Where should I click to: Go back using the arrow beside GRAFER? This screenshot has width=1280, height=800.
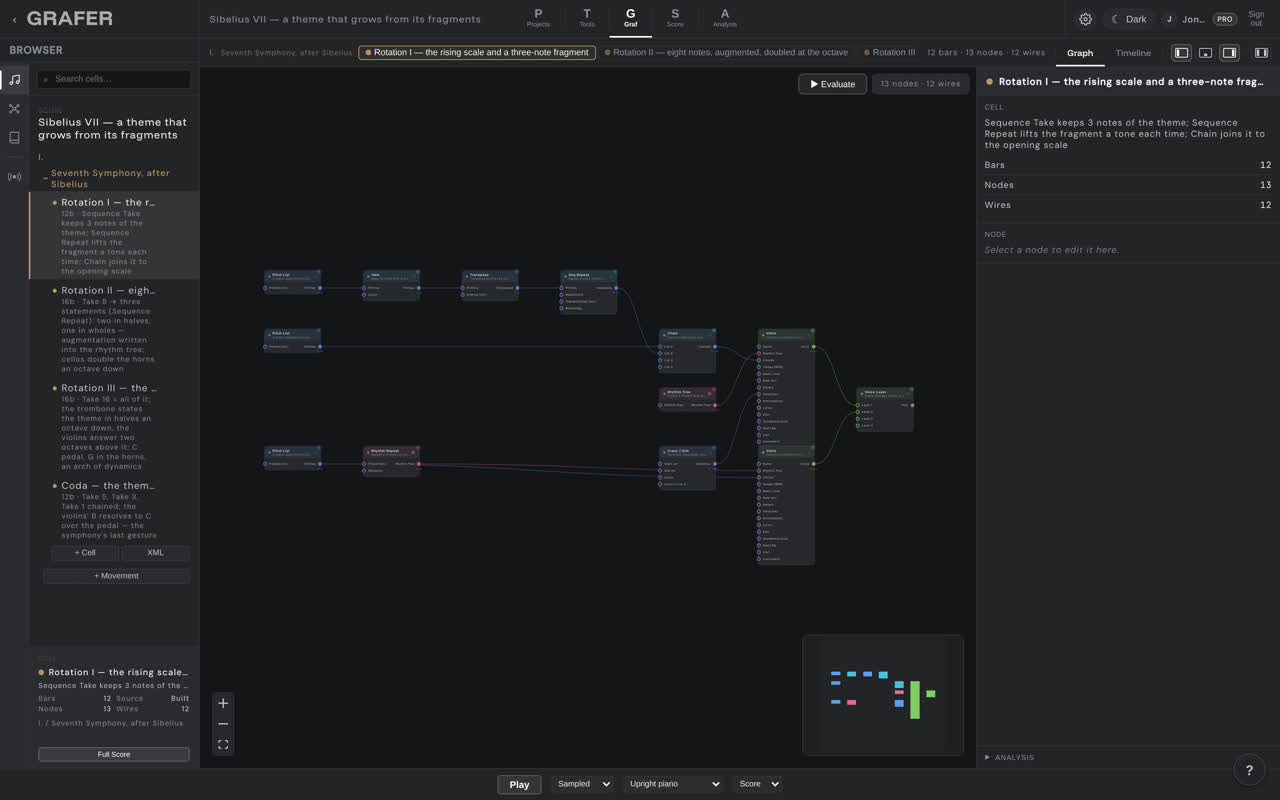(14, 19)
